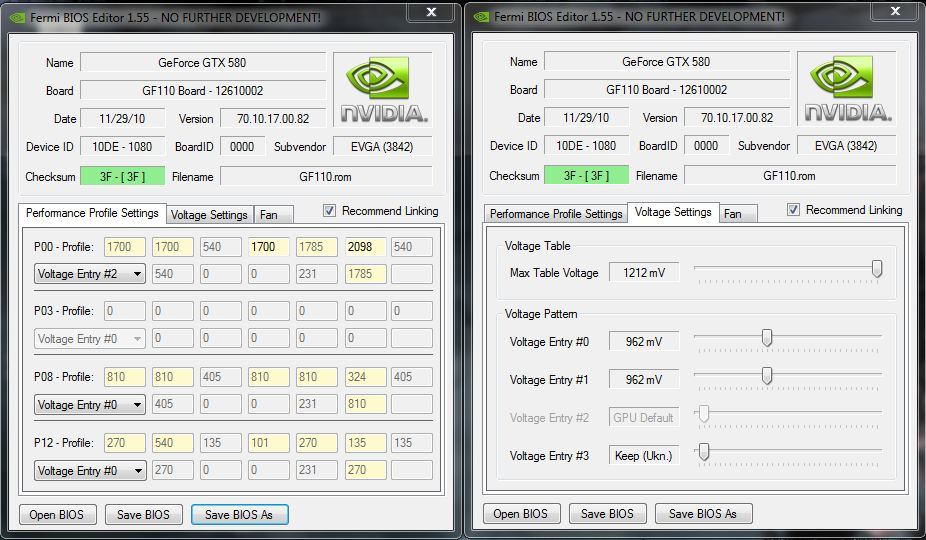Open P08 profile Voltage Entry #0 dropdown
This screenshot has width=926, height=540.
(90, 405)
